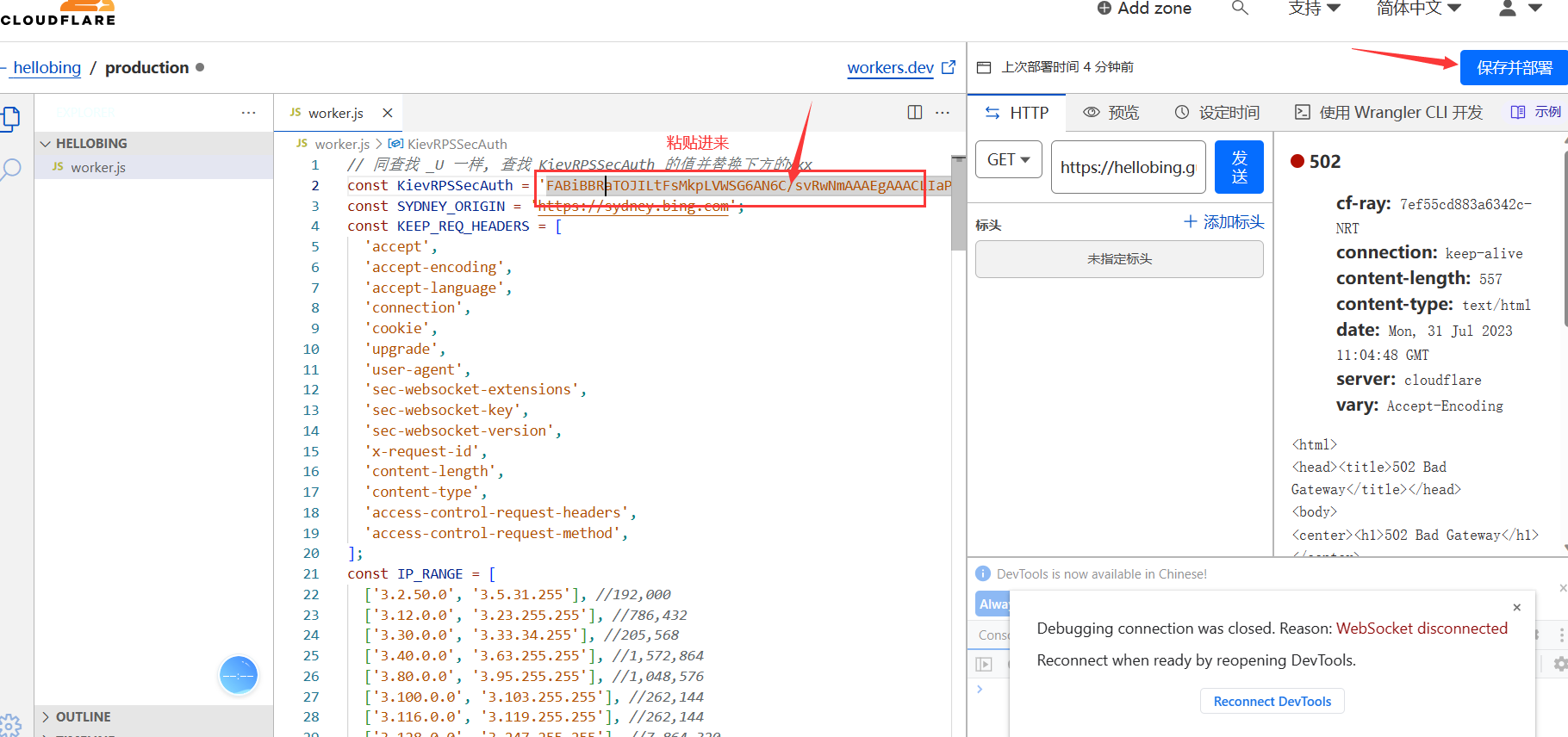
Task: Click the IP_RANGE constant on line 21
Action: point(430,574)
